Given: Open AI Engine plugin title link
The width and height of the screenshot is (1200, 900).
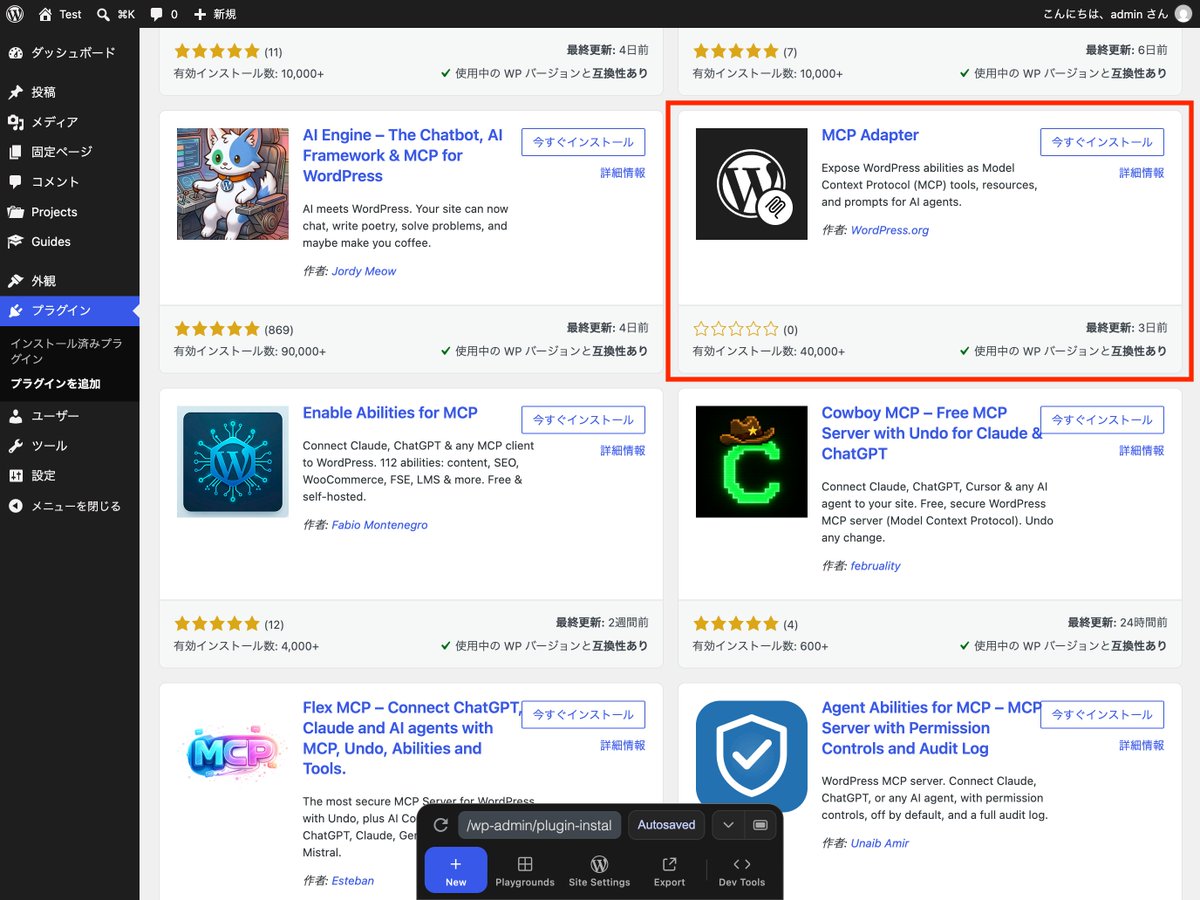Looking at the screenshot, I should 403,155.
